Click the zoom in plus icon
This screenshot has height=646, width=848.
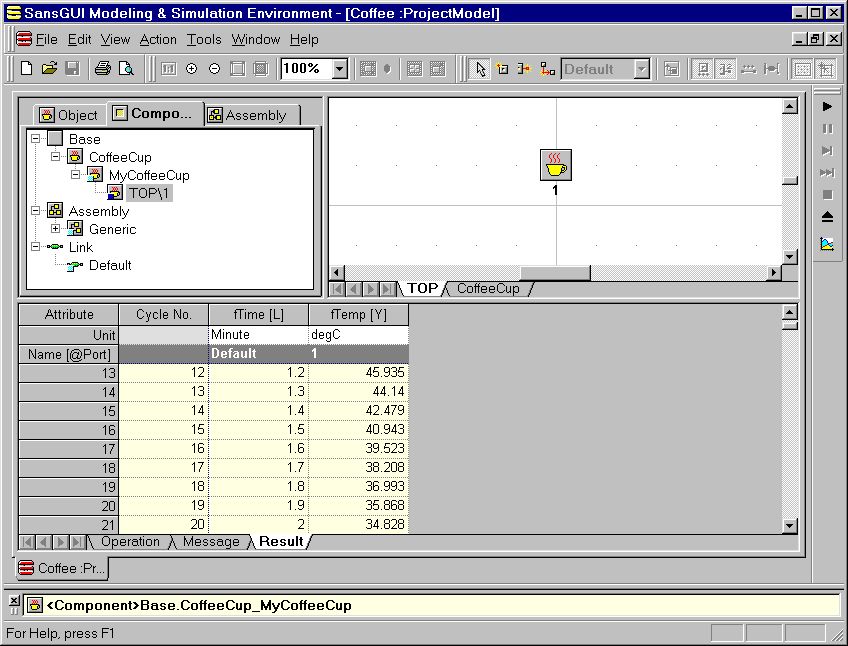coord(191,69)
